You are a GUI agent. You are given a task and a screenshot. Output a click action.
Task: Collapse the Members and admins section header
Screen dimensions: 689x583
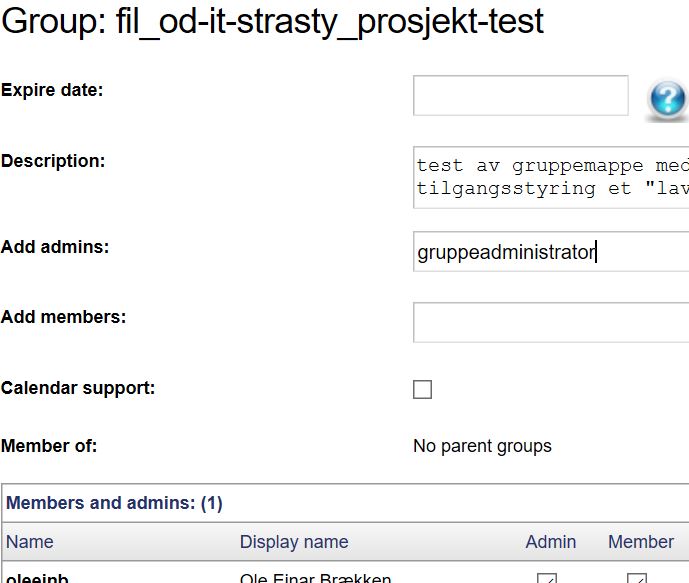114,503
